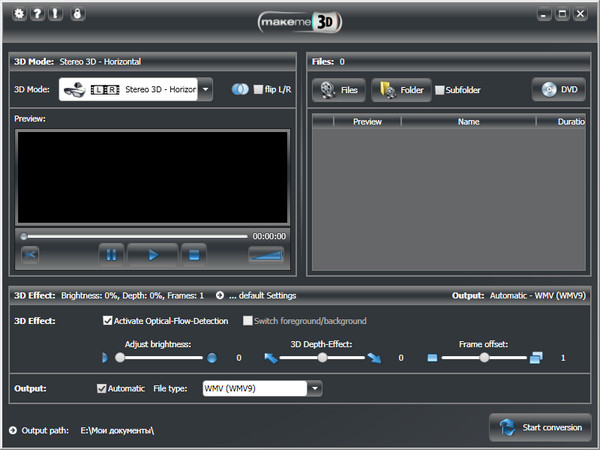Toggle the Automatic output checkbox

[x=101, y=388]
